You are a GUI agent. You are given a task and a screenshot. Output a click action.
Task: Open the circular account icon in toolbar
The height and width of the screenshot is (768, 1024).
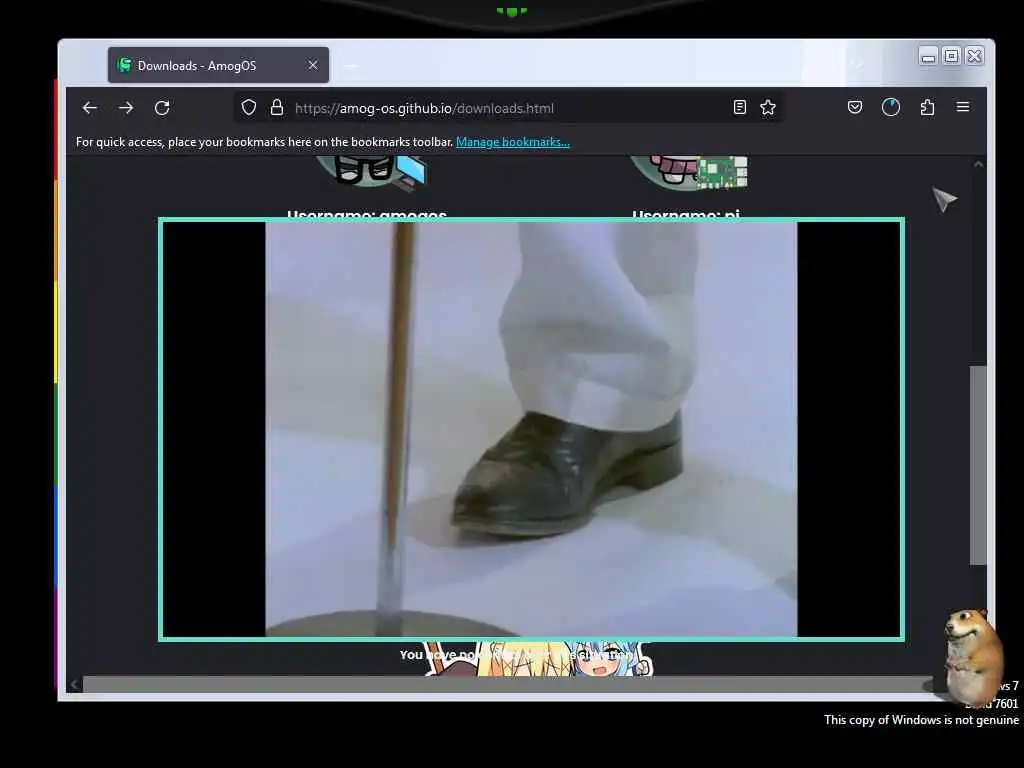coord(891,107)
